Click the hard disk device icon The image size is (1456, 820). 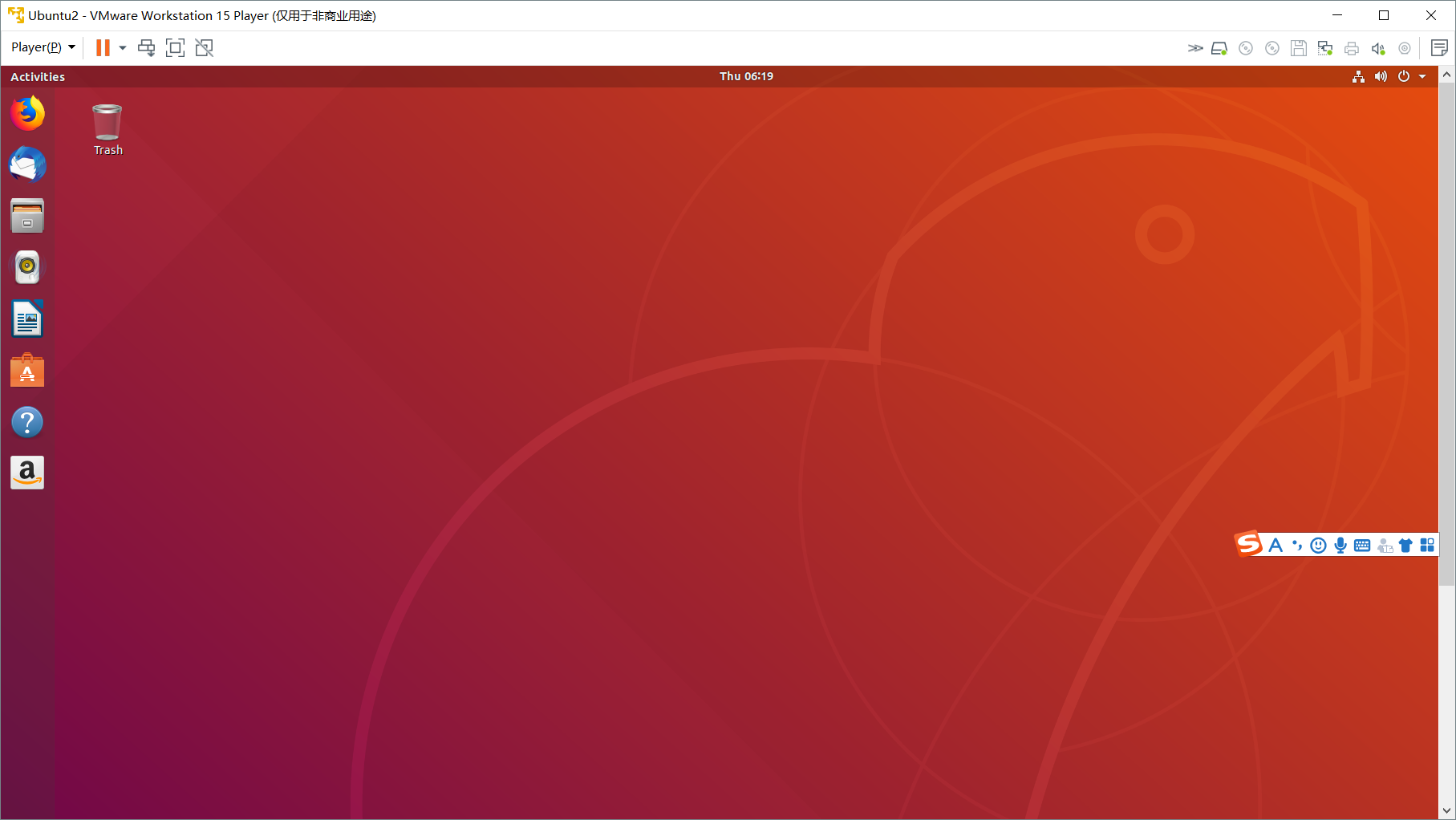(x=1219, y=48)
